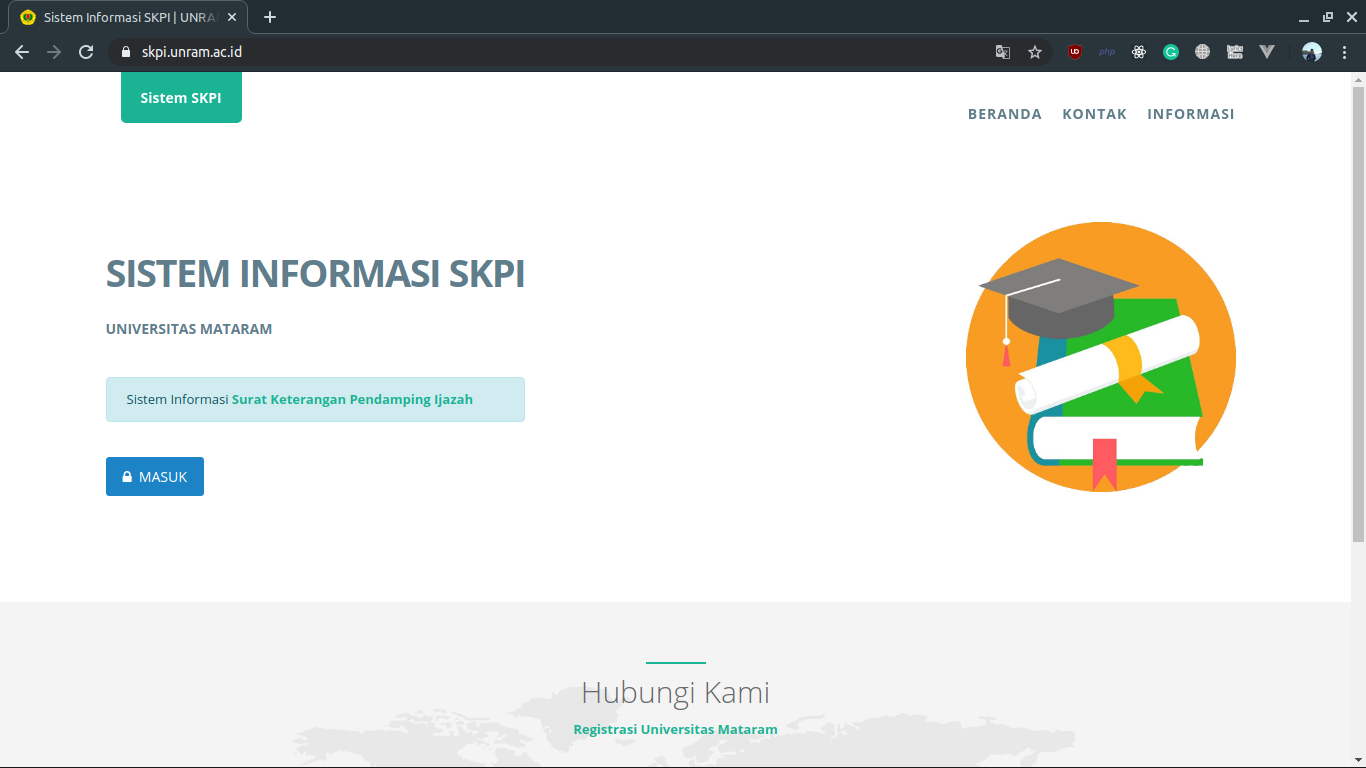
Task: Open the React Developer Tools extension
Action: 1139,52
